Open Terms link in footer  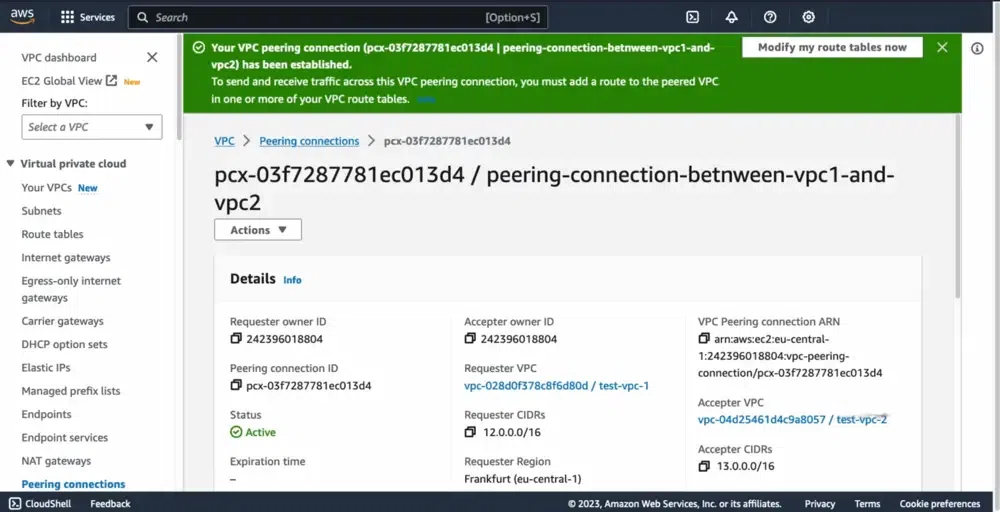[x=867, y=504]
